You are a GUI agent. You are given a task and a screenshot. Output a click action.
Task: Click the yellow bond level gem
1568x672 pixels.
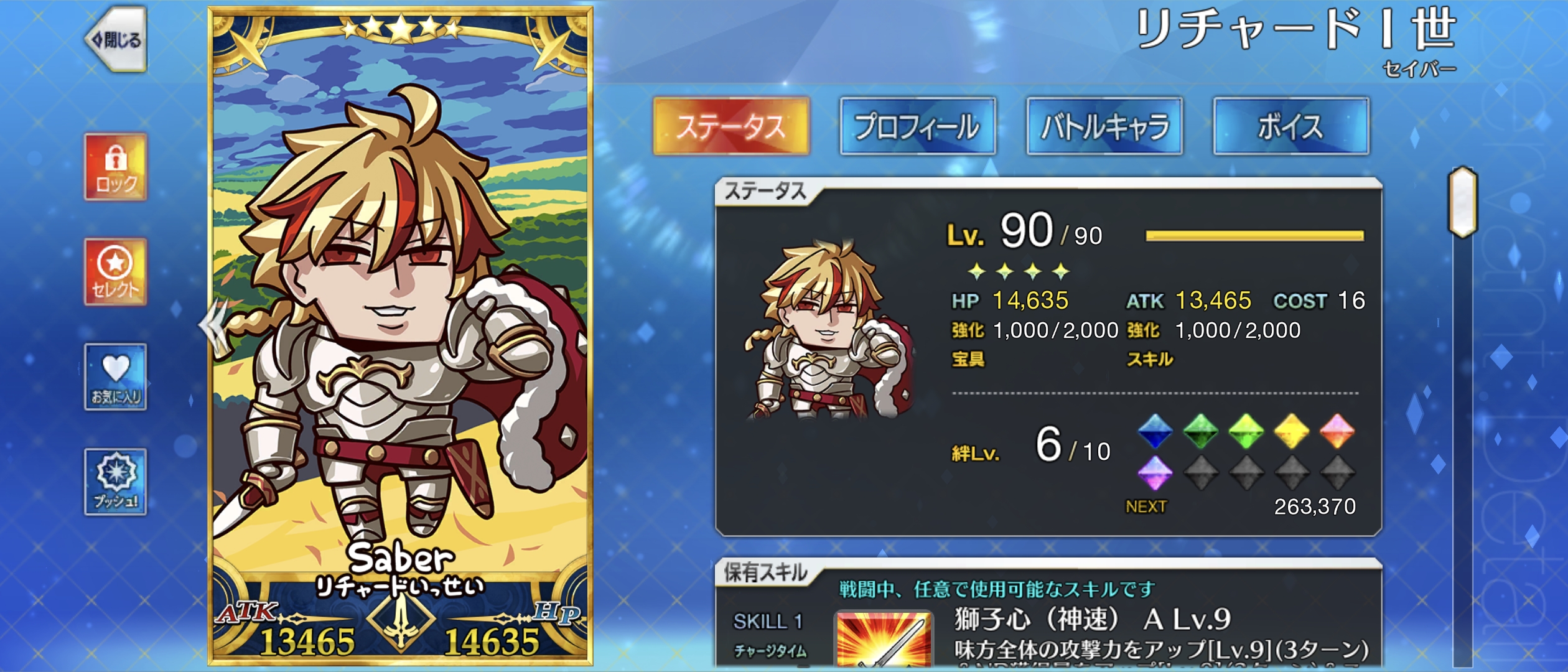click(1292, 431)
